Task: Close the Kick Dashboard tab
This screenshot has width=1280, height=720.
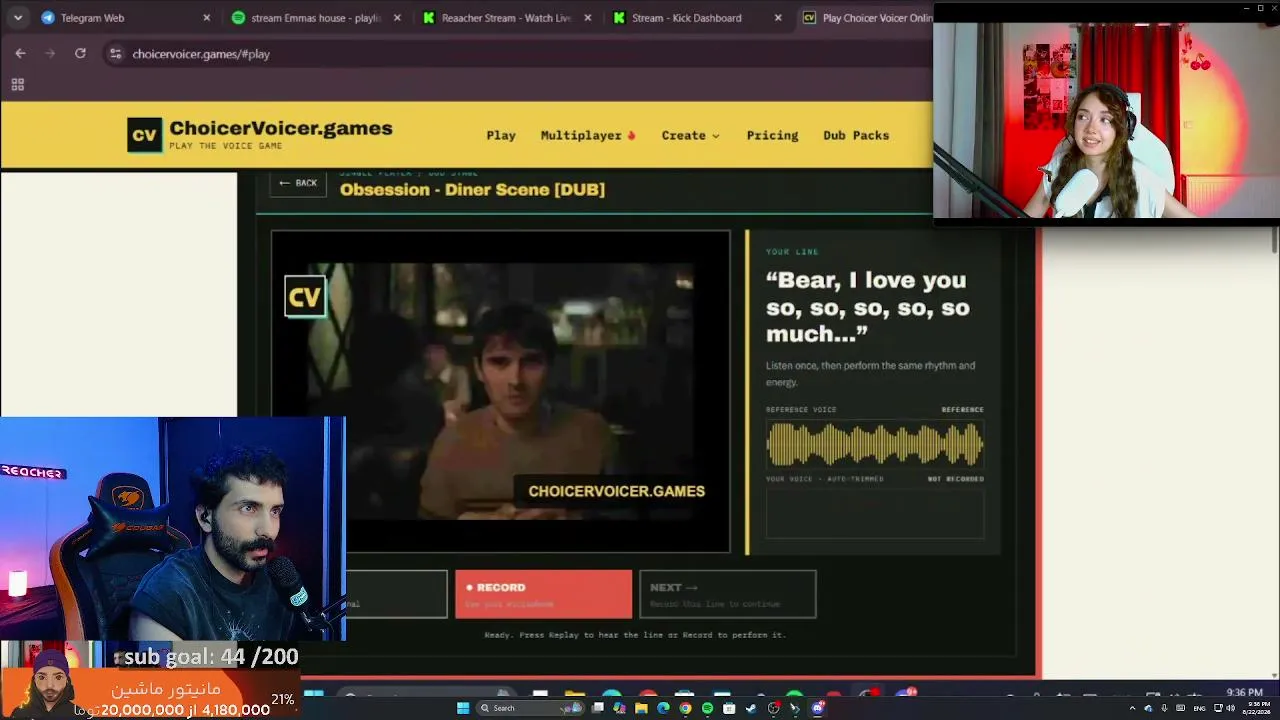Action: pyautogui.click(x=778, y=18)
